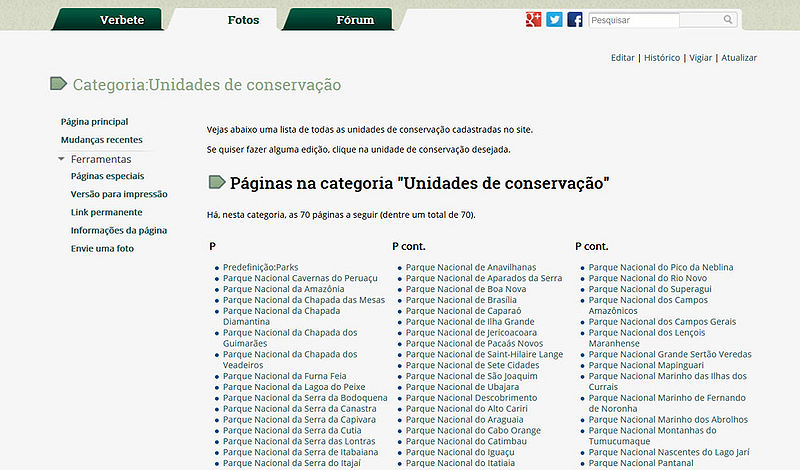This screenshot has height=470, width=800.
Task: Focus the Pesquisar search field
Action: coord(634,20)
